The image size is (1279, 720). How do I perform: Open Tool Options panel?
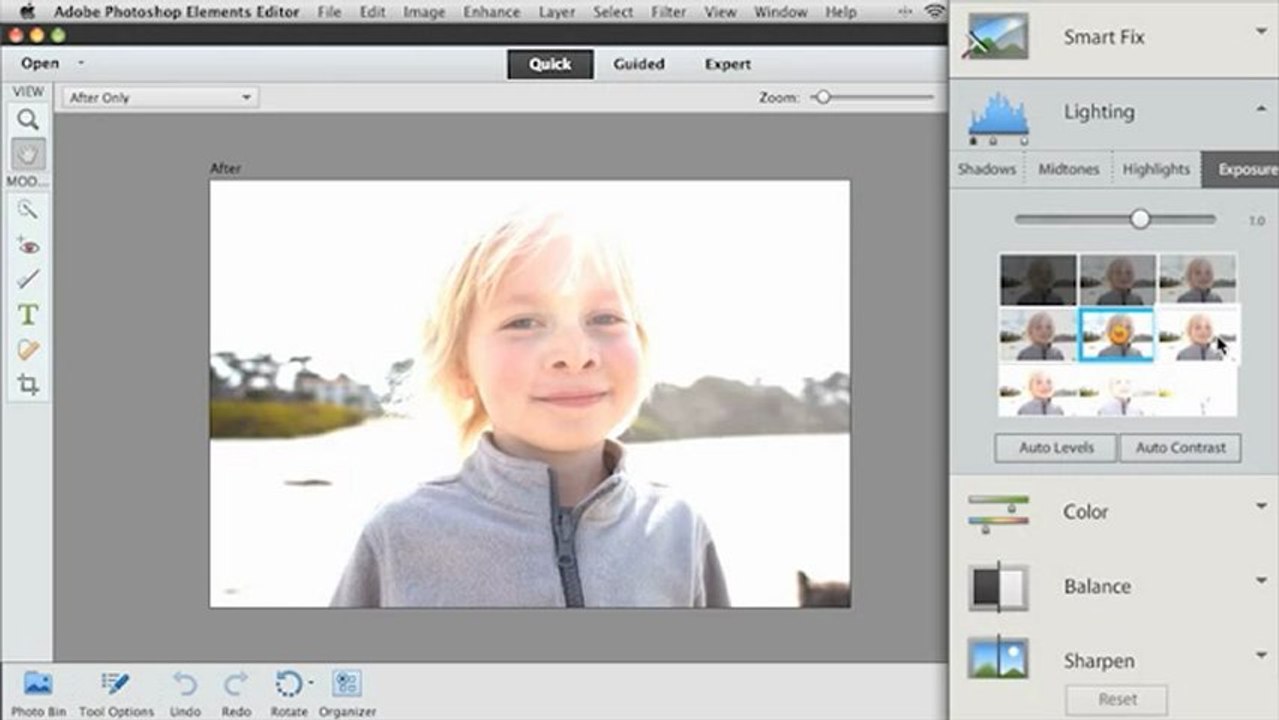(x=116, y=693)
